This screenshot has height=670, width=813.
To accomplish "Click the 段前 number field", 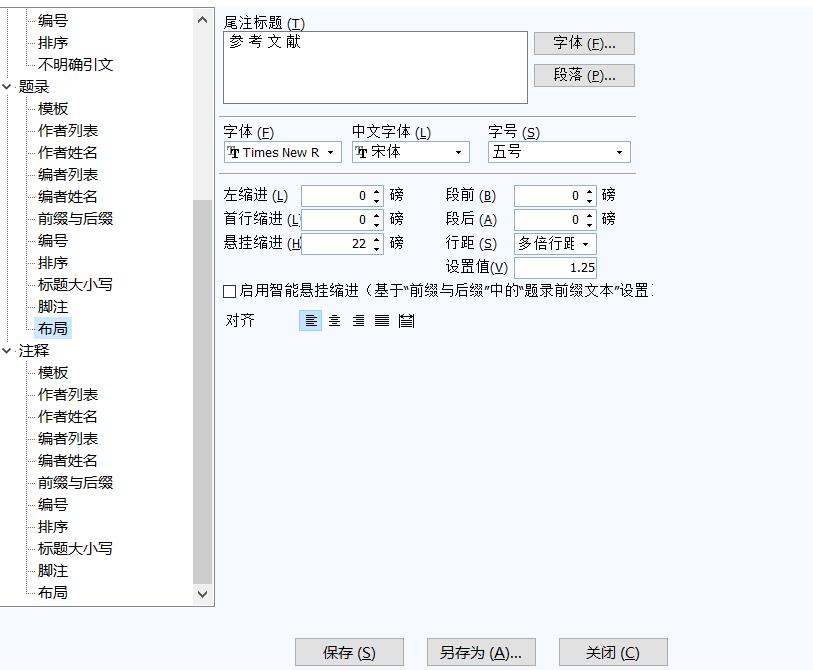I will click(549, 196).
